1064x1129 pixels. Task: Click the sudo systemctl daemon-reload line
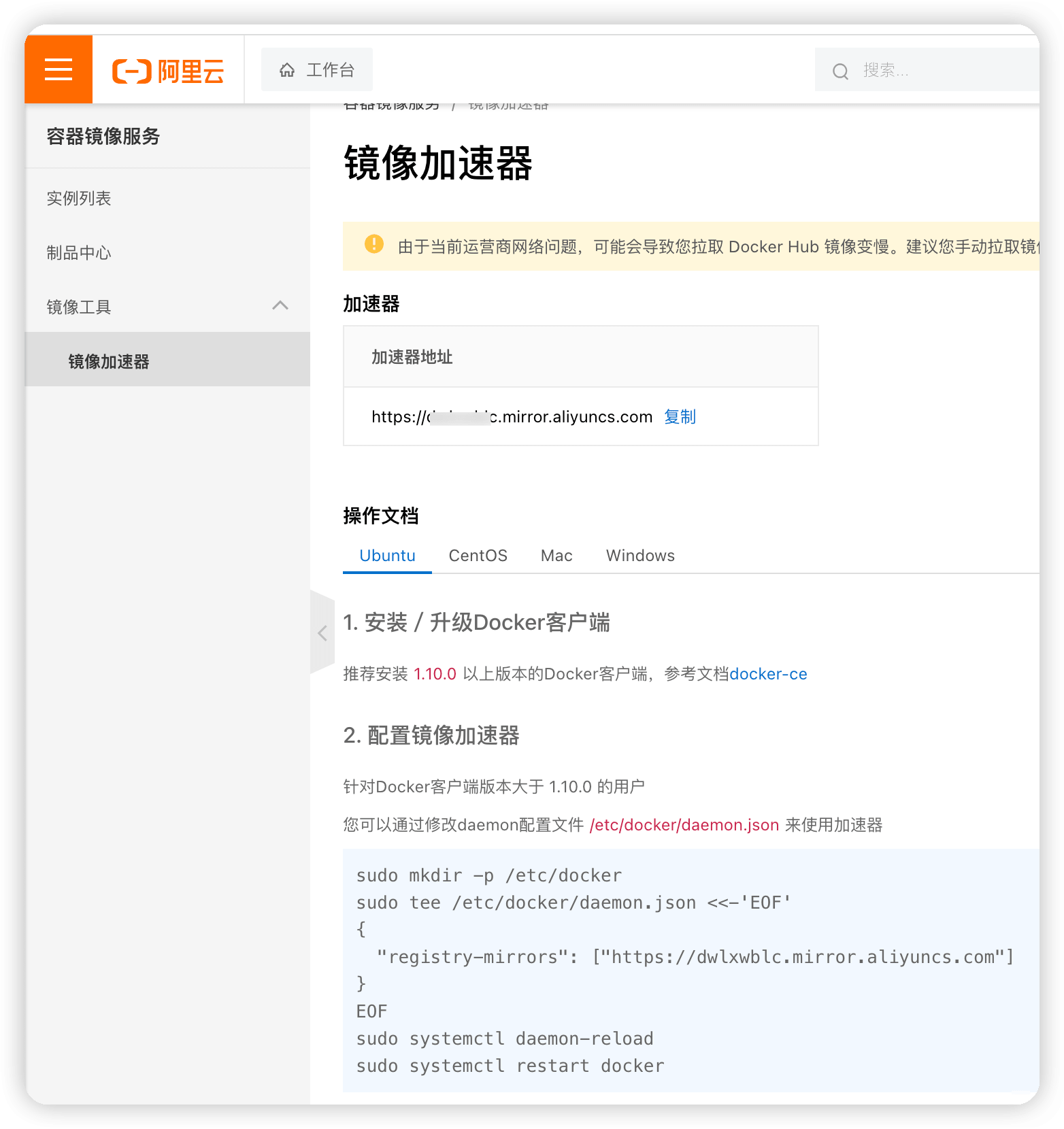(x=505, y=1039)
